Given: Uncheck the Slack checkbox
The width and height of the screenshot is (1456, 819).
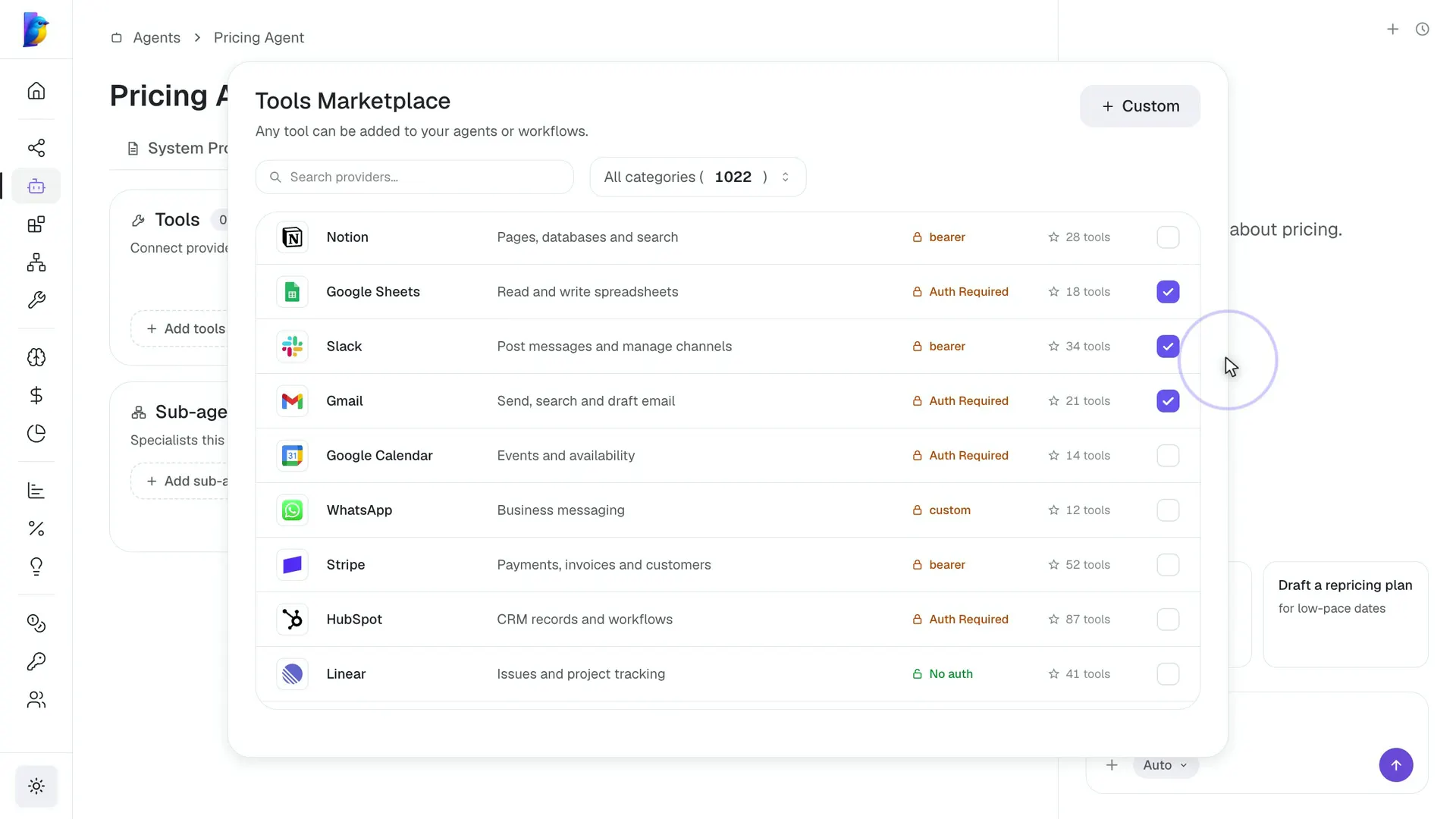Looking at the screenshot, I should pyautogui.click(x=1168, y=347).
